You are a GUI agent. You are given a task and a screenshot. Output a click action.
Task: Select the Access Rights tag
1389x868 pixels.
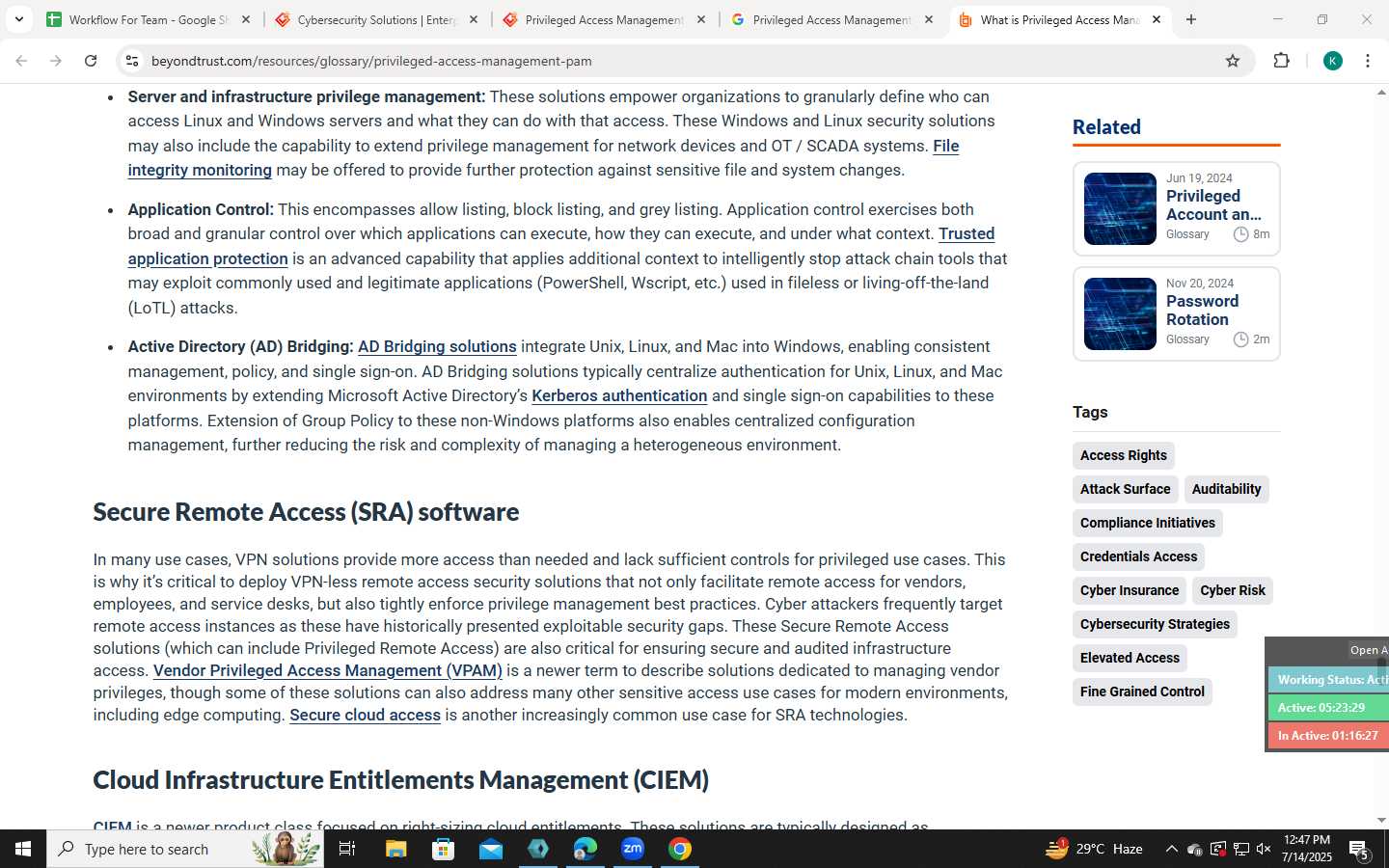(1123, 455)
